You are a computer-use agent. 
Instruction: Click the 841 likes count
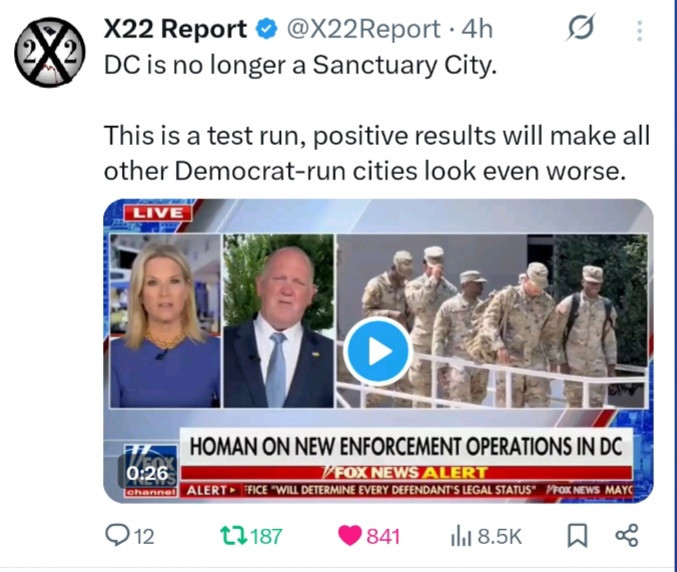tap(383, 536)
